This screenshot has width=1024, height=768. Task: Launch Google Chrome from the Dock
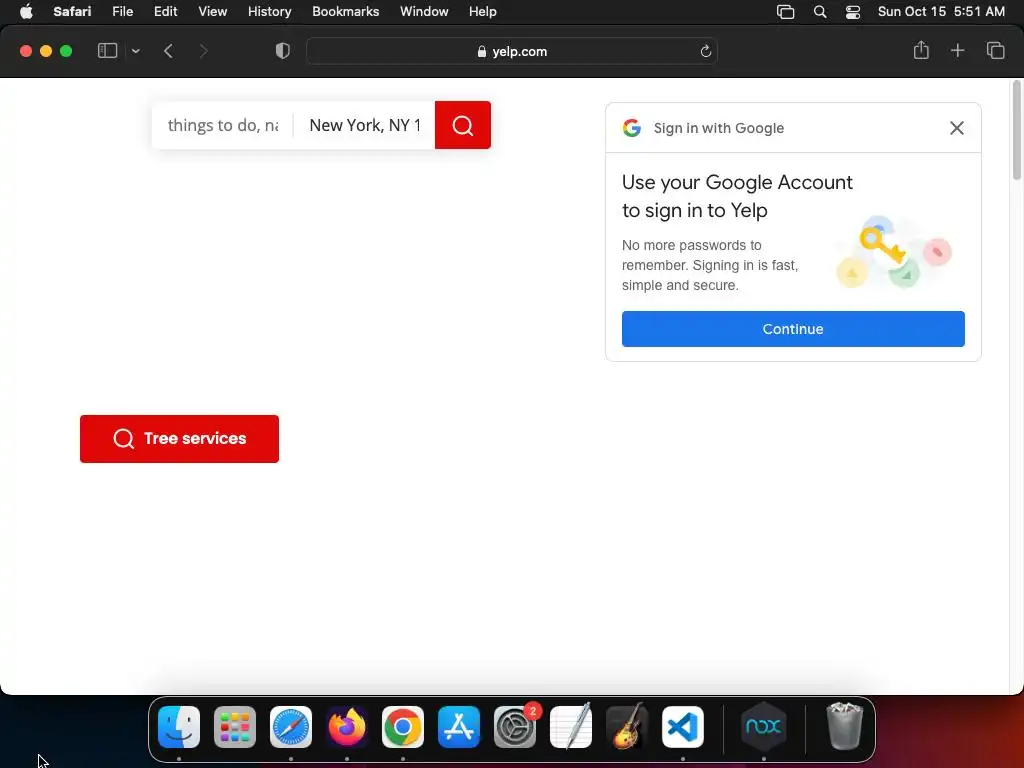pyautogui.click(x=403, y=727)
